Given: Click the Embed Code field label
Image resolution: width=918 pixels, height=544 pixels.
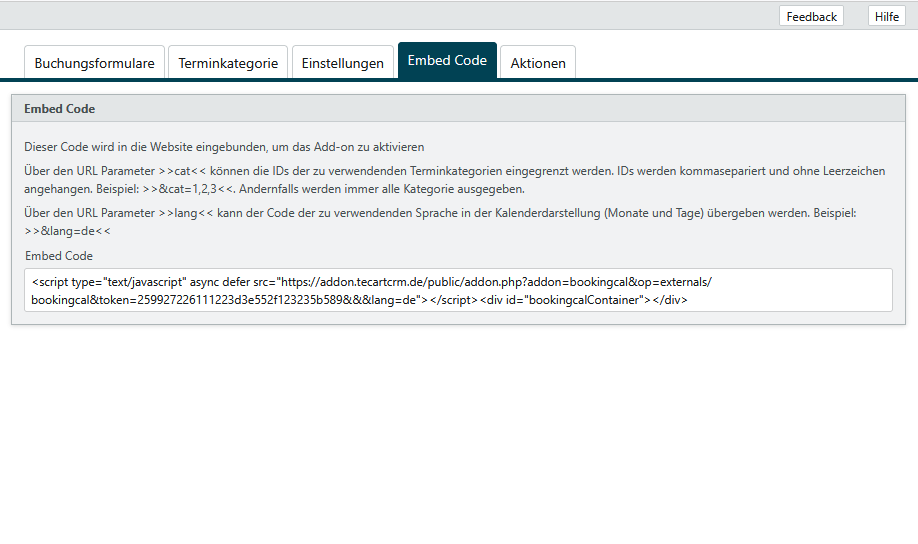Looking at the screenshot, I should pyautogui.click(x=59, y=256).
